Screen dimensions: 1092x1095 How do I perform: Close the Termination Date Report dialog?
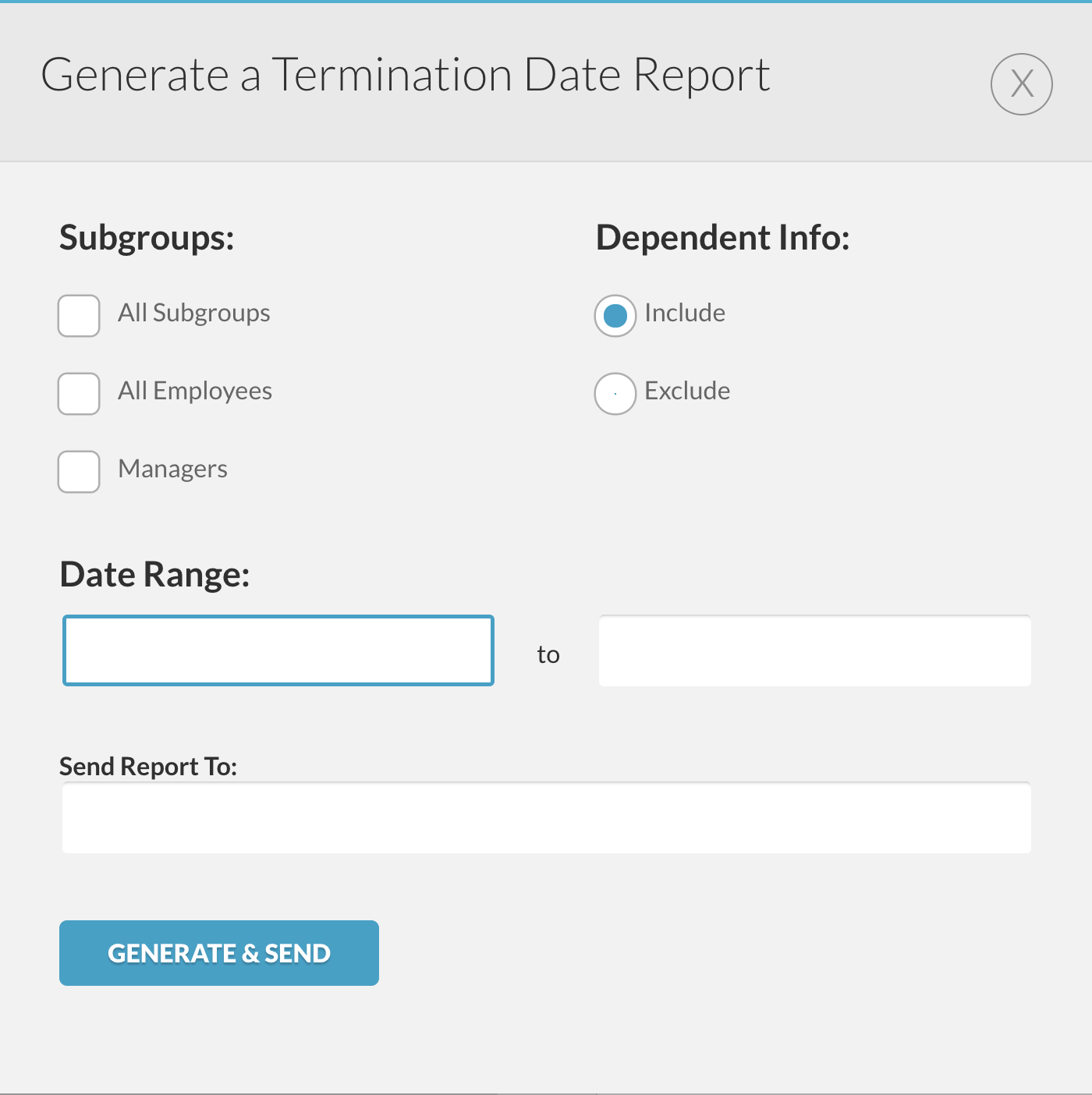1022,84
